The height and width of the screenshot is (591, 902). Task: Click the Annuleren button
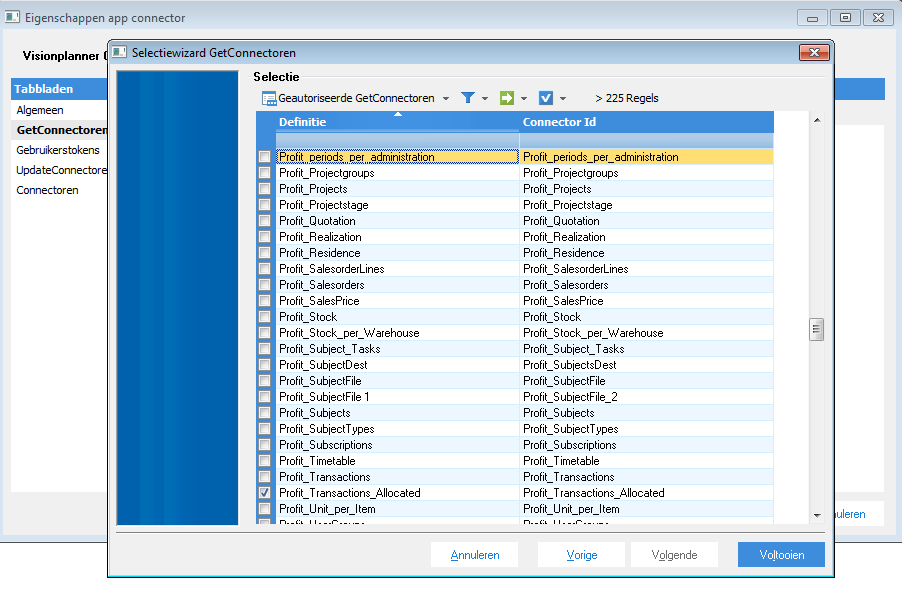[x=475, y=555]
